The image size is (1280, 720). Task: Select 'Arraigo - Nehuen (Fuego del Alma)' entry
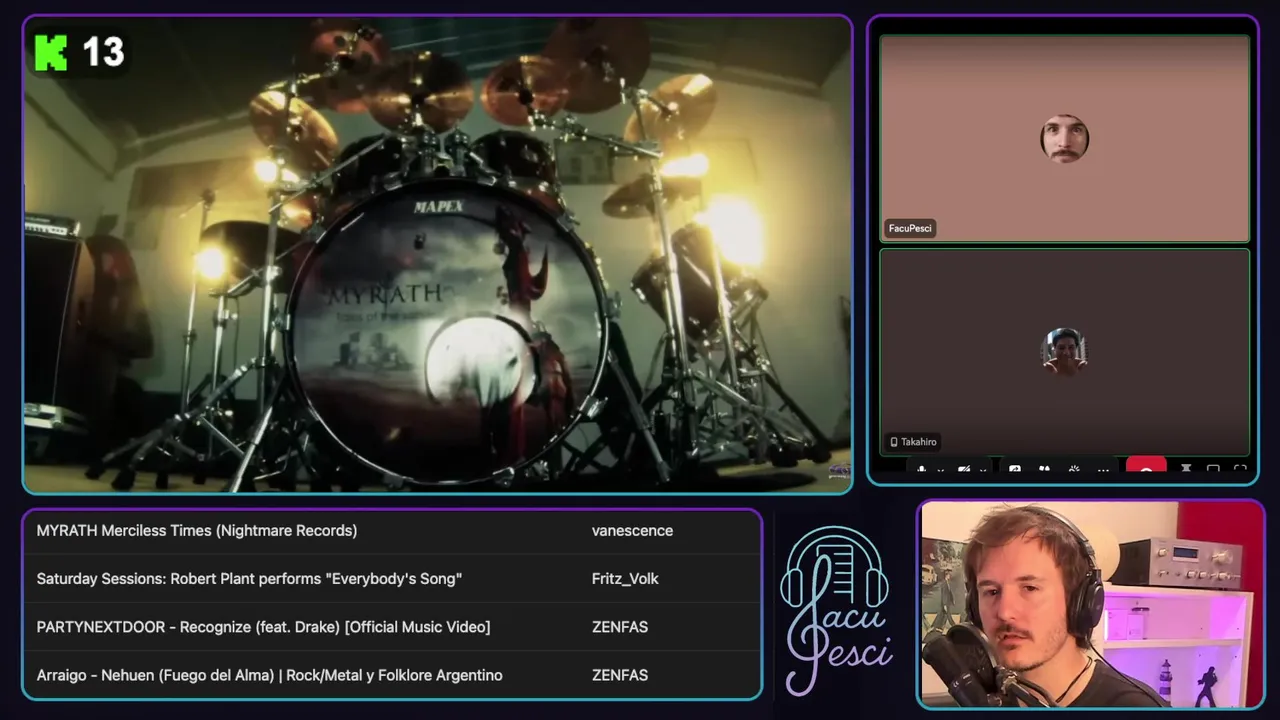[x=392, y=675]
